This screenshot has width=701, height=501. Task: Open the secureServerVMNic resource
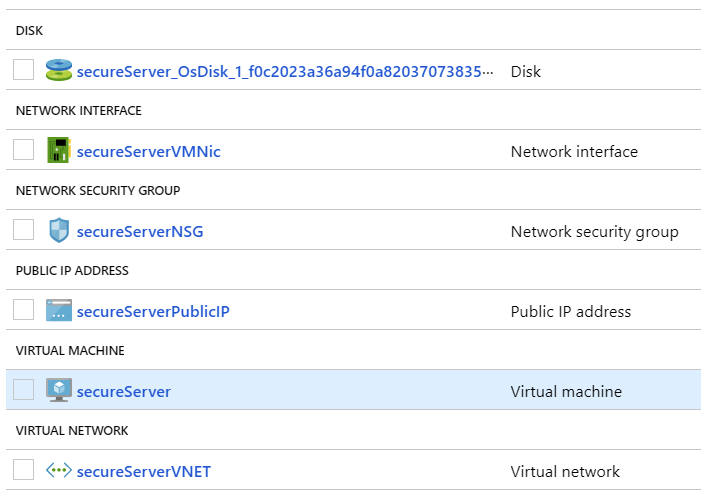coord(148,152)
